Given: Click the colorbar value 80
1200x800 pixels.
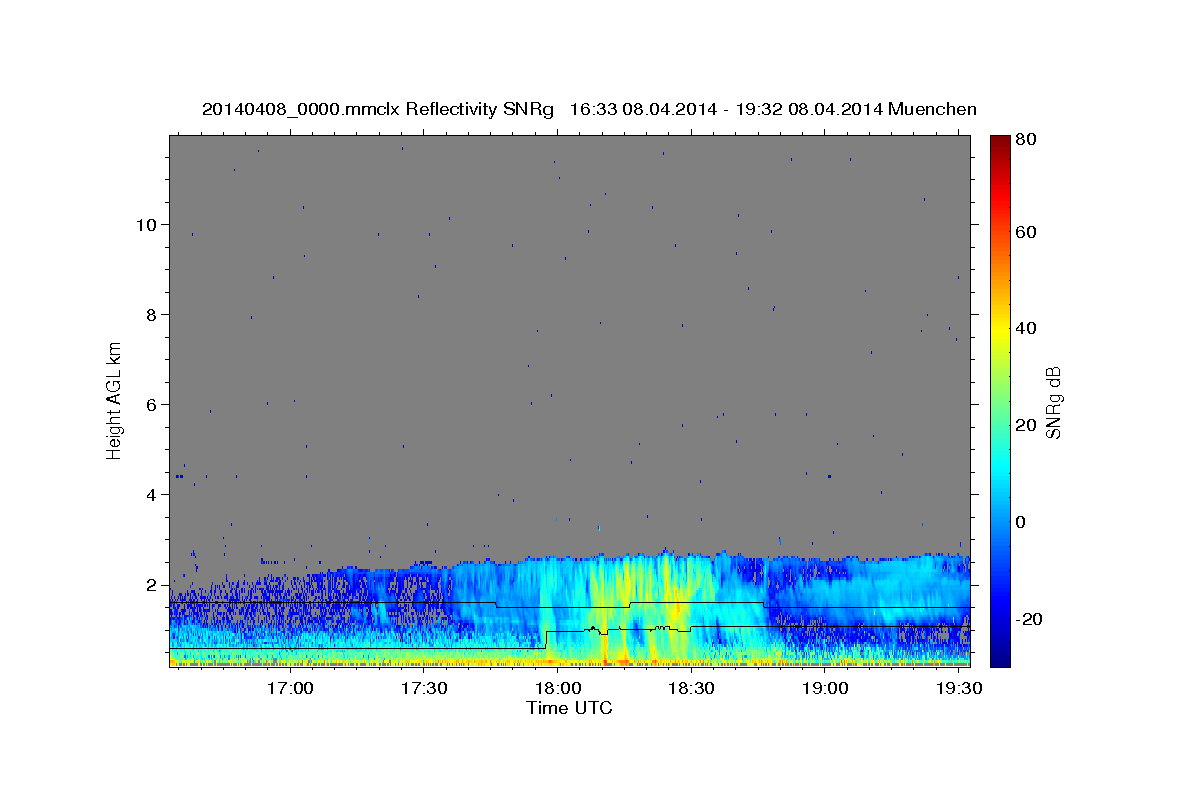Looking at the screenshot, I should 1028,140.
